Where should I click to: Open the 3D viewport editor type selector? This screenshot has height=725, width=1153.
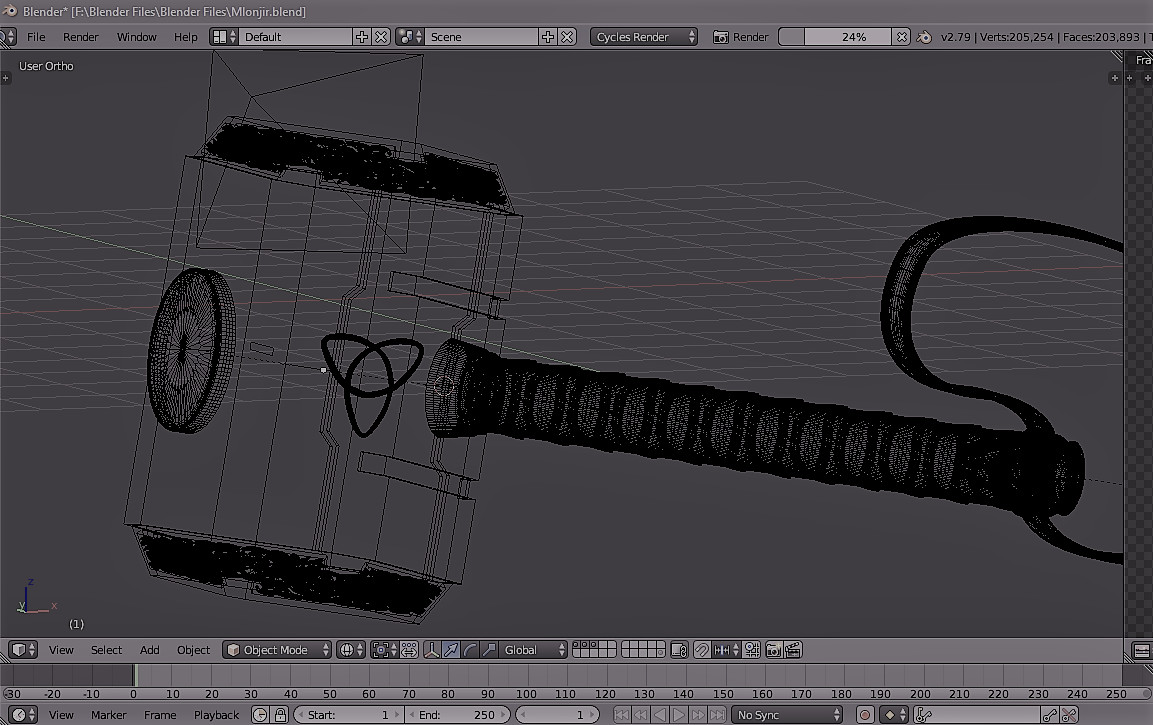click(x=22, y=650)
